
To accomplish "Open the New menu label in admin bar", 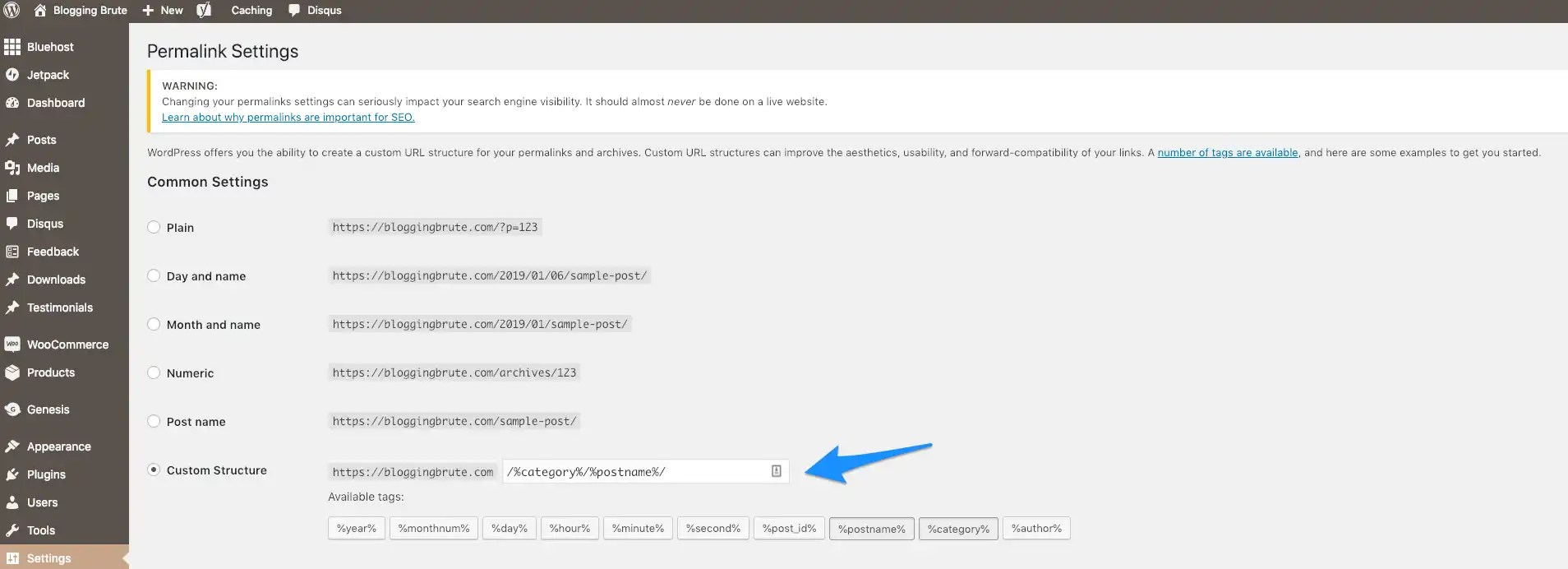I will pos(172,11).
